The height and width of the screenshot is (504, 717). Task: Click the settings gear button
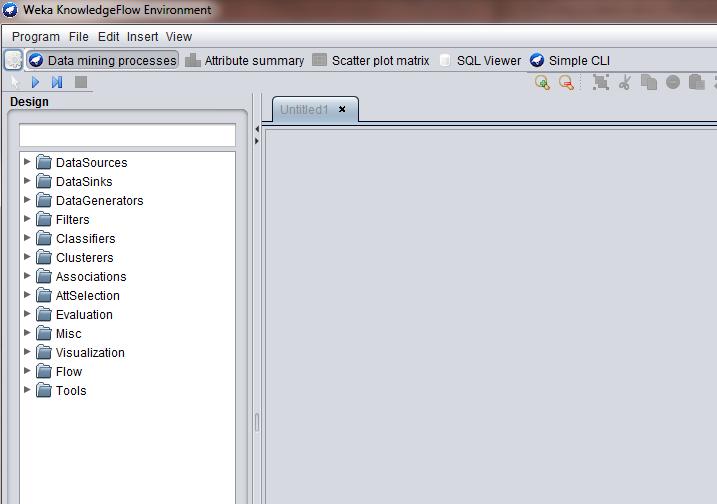click(13, 60)
